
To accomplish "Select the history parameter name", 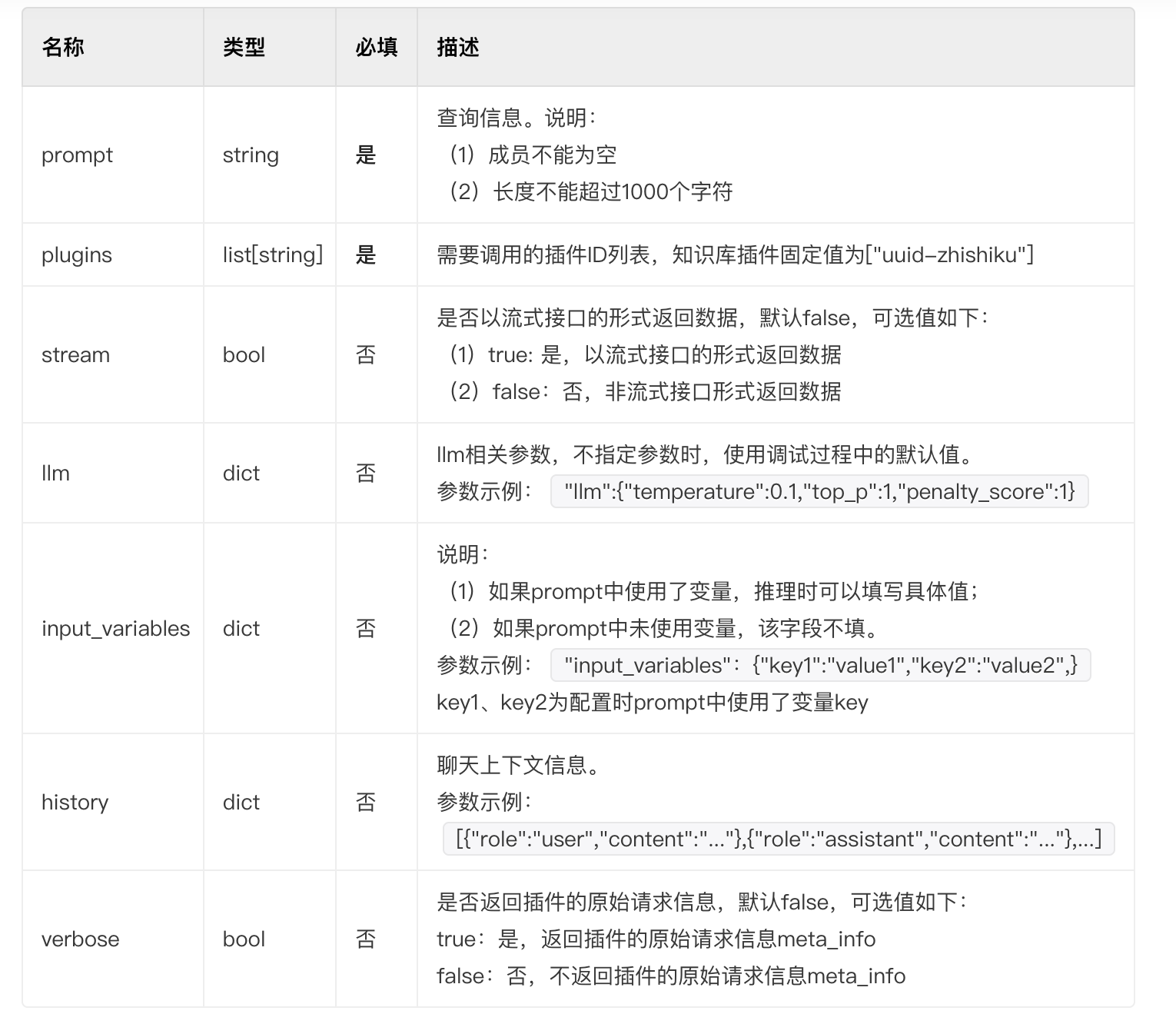I will (x=75, y=803).
